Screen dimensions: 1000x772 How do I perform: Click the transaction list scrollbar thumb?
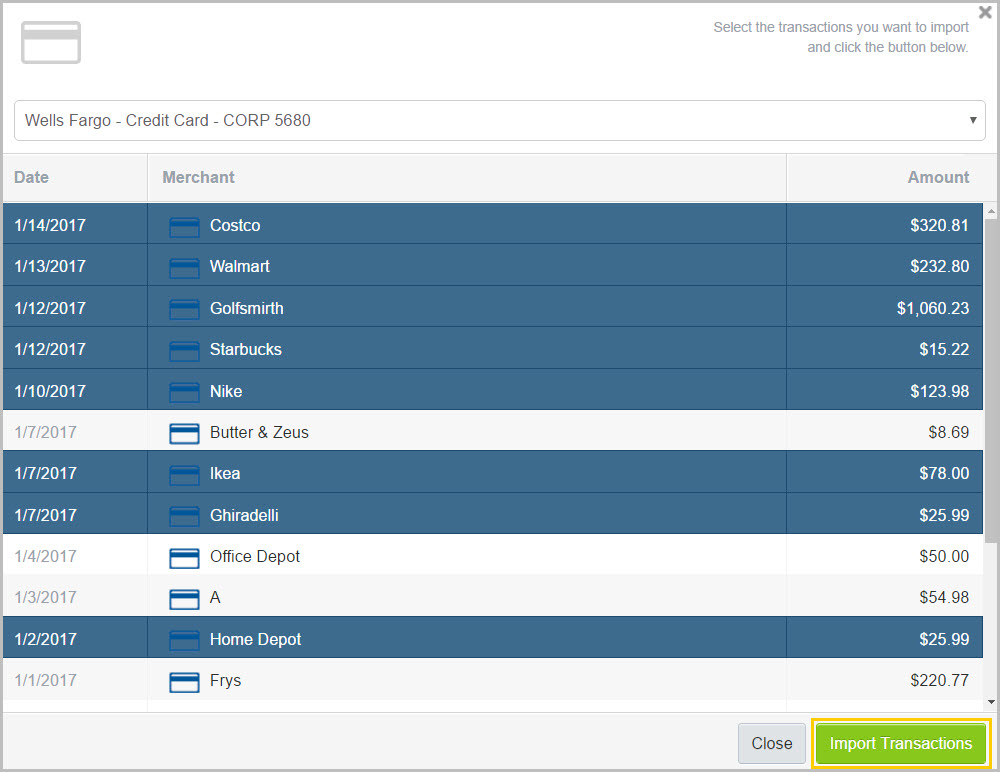tap(991, 381)
